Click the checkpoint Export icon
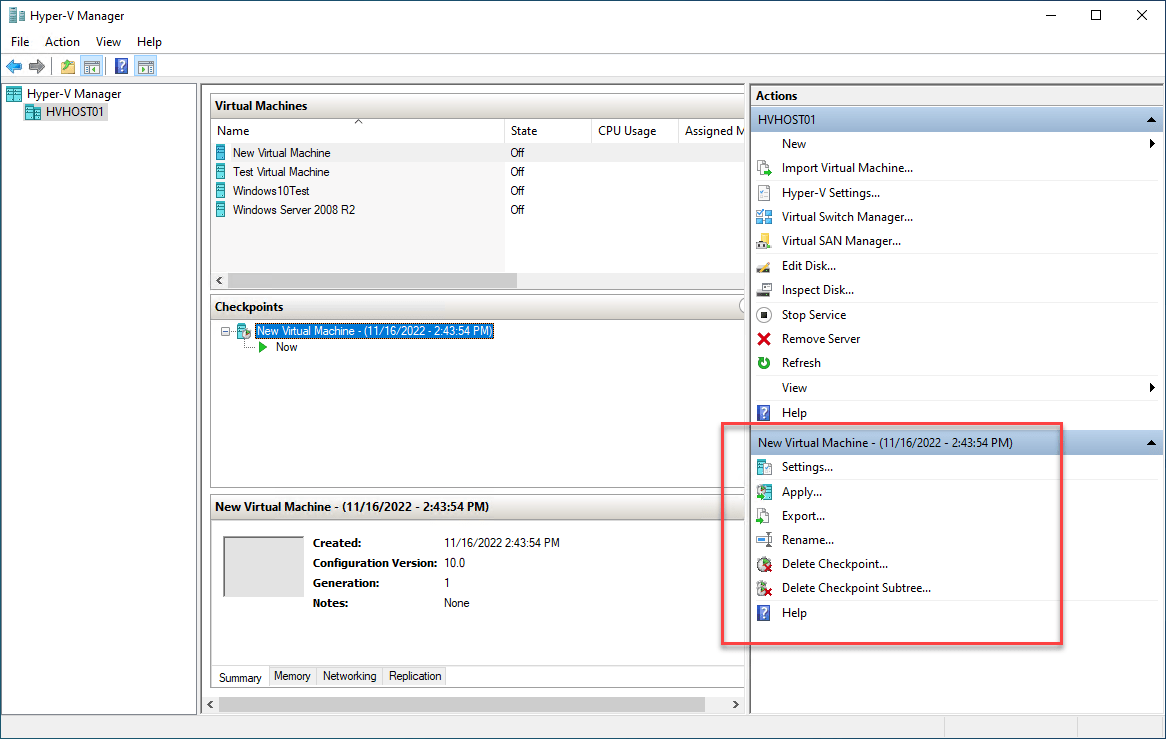Image resolution: width=1166 pixels, height=739 pixels. [764, 516]
